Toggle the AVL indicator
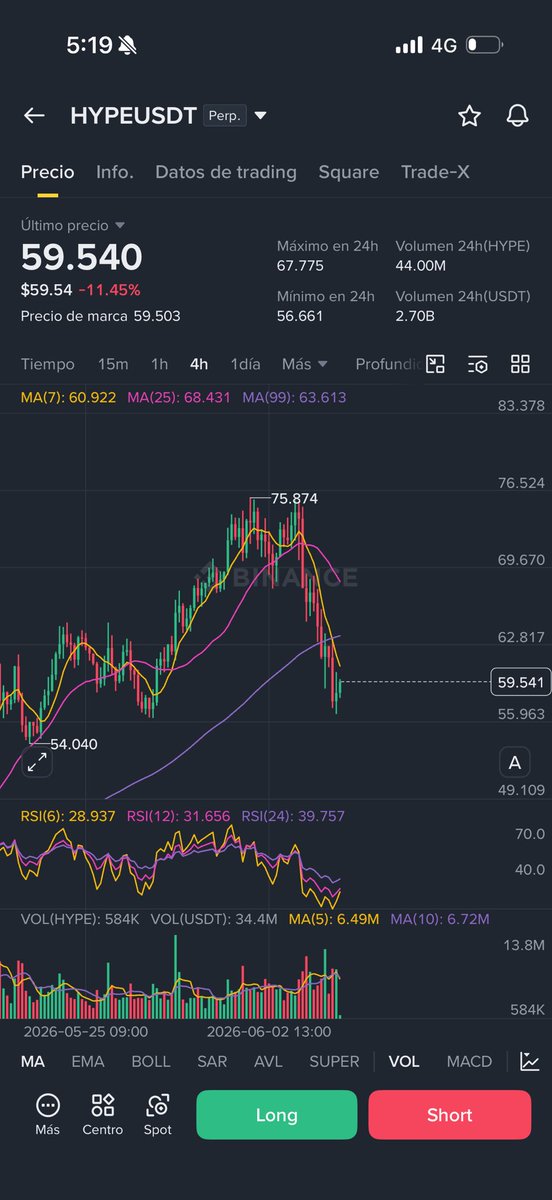 pos(268,1062)
